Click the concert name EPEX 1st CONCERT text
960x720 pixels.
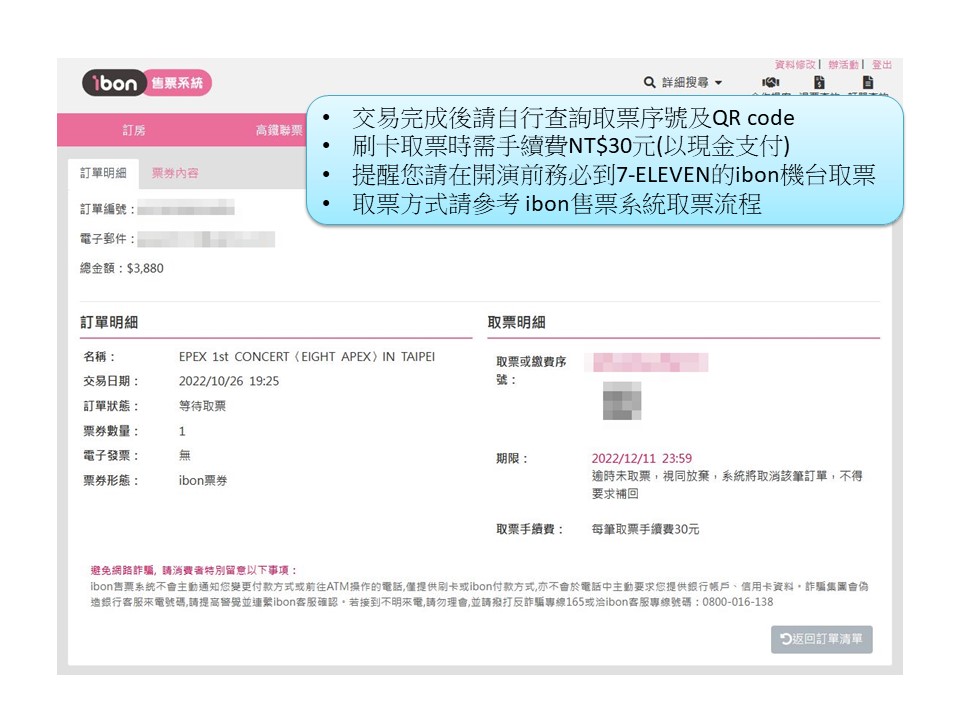pyautogui.click(x=307, y=356)
